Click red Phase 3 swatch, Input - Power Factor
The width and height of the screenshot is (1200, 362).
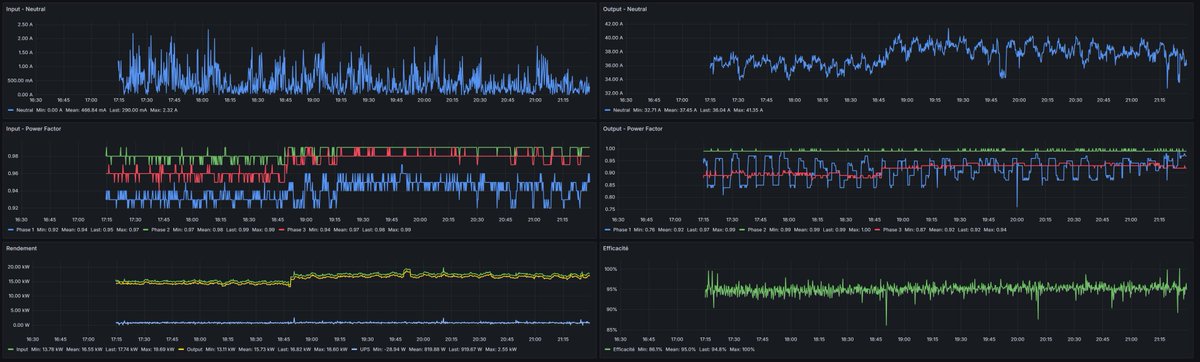(281, 229)
